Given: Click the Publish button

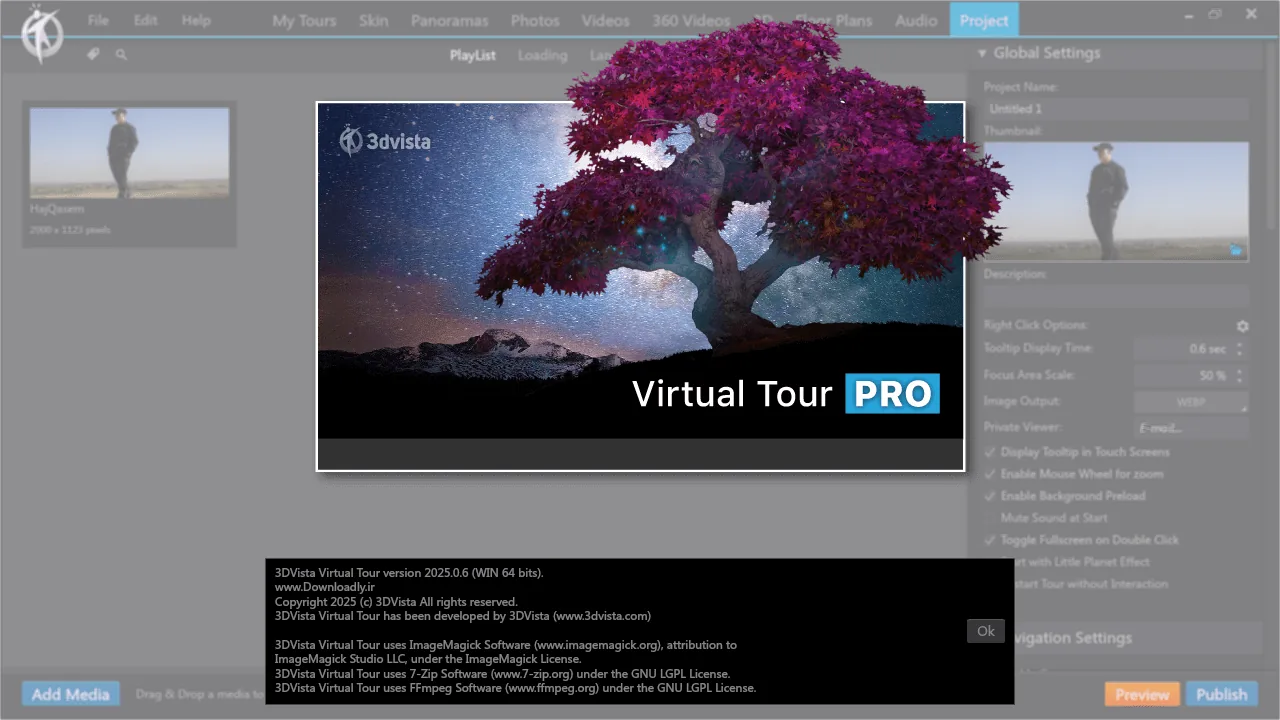Looking at the screenshot, I should (1222, 694).
